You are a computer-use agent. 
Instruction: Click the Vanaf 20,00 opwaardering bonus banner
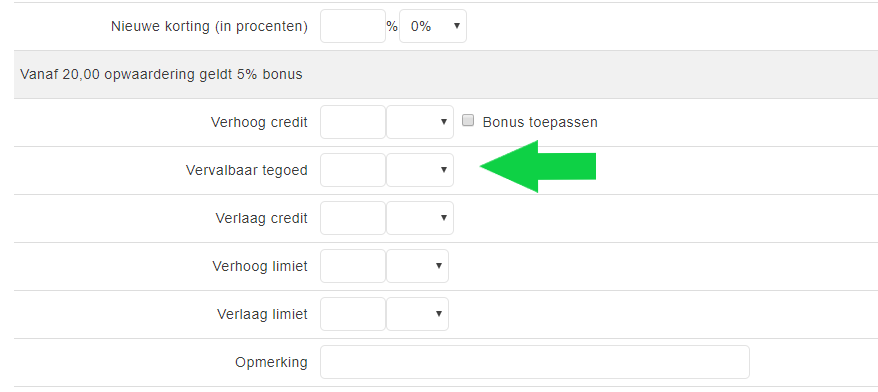(x=446, y=74)
